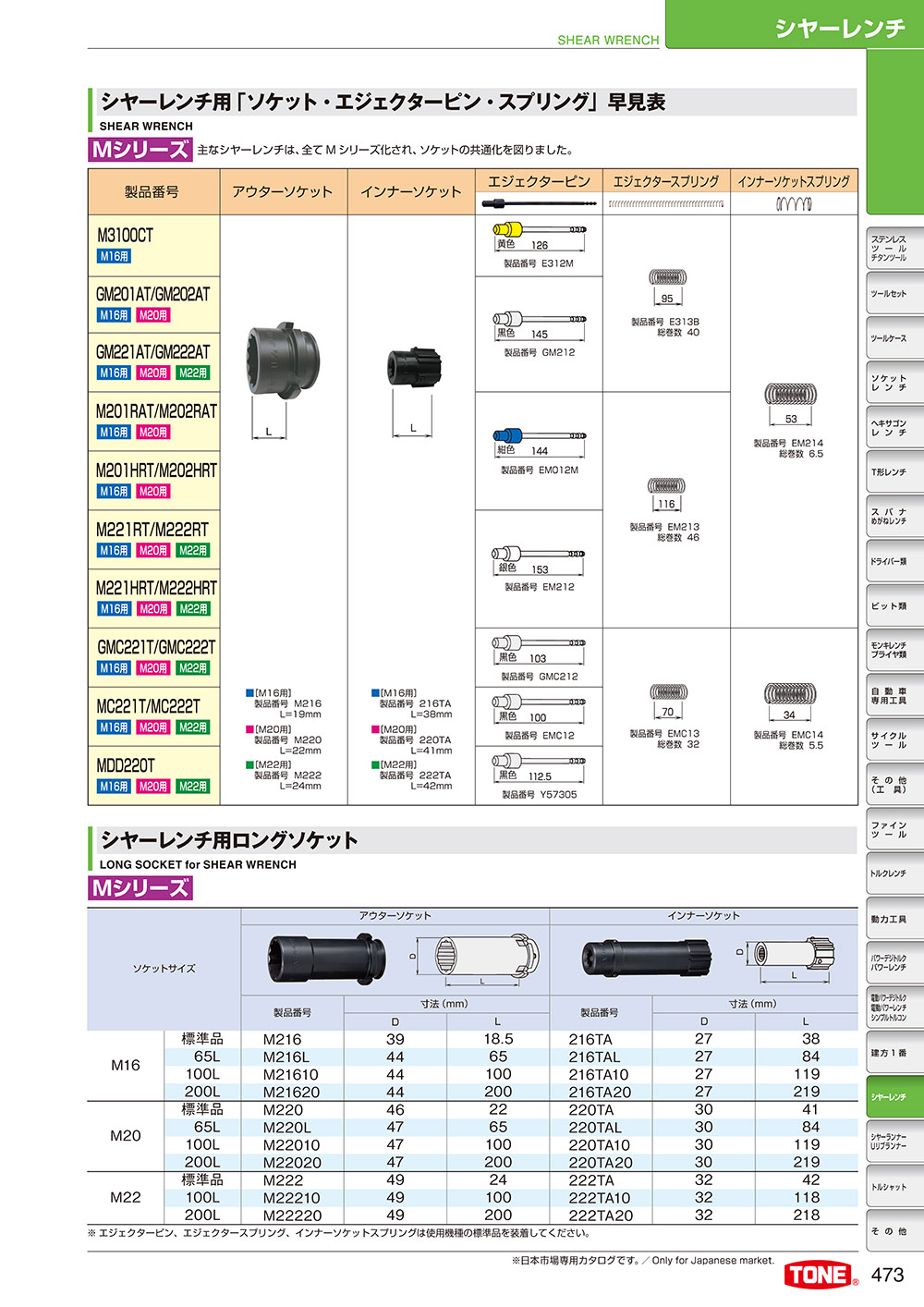The height and width of the screenshot is (1307, 924).
Task: Click product number E312M label
Action: pos(539,263)
